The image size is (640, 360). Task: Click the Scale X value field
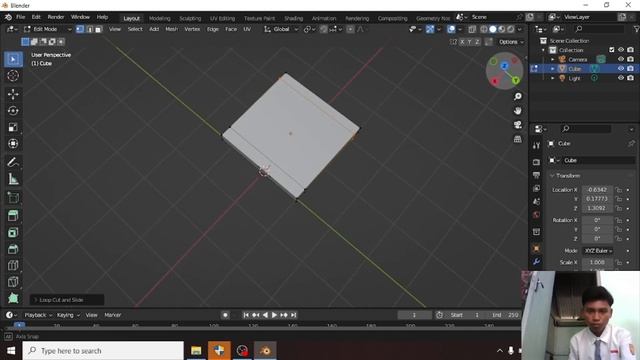[x=598, y=262]
